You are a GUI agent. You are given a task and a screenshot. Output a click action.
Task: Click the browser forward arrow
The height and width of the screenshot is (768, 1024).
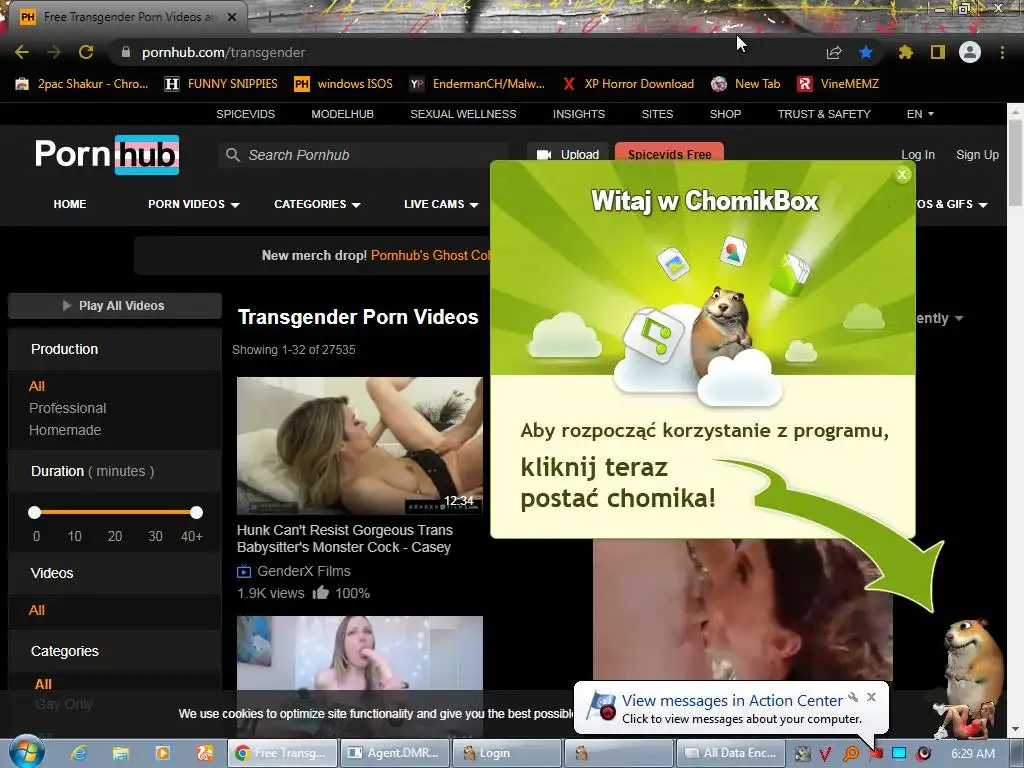pos(54,52)
